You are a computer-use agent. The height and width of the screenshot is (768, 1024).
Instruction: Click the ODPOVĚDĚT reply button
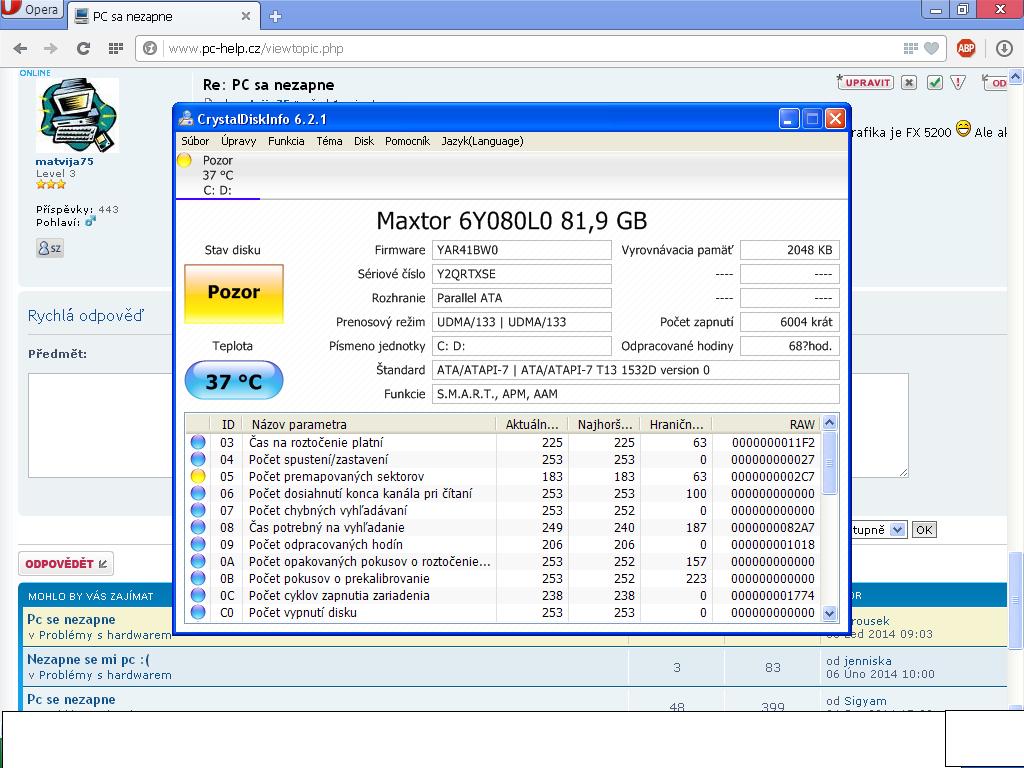pyautogui.click(x=66, y=564)
